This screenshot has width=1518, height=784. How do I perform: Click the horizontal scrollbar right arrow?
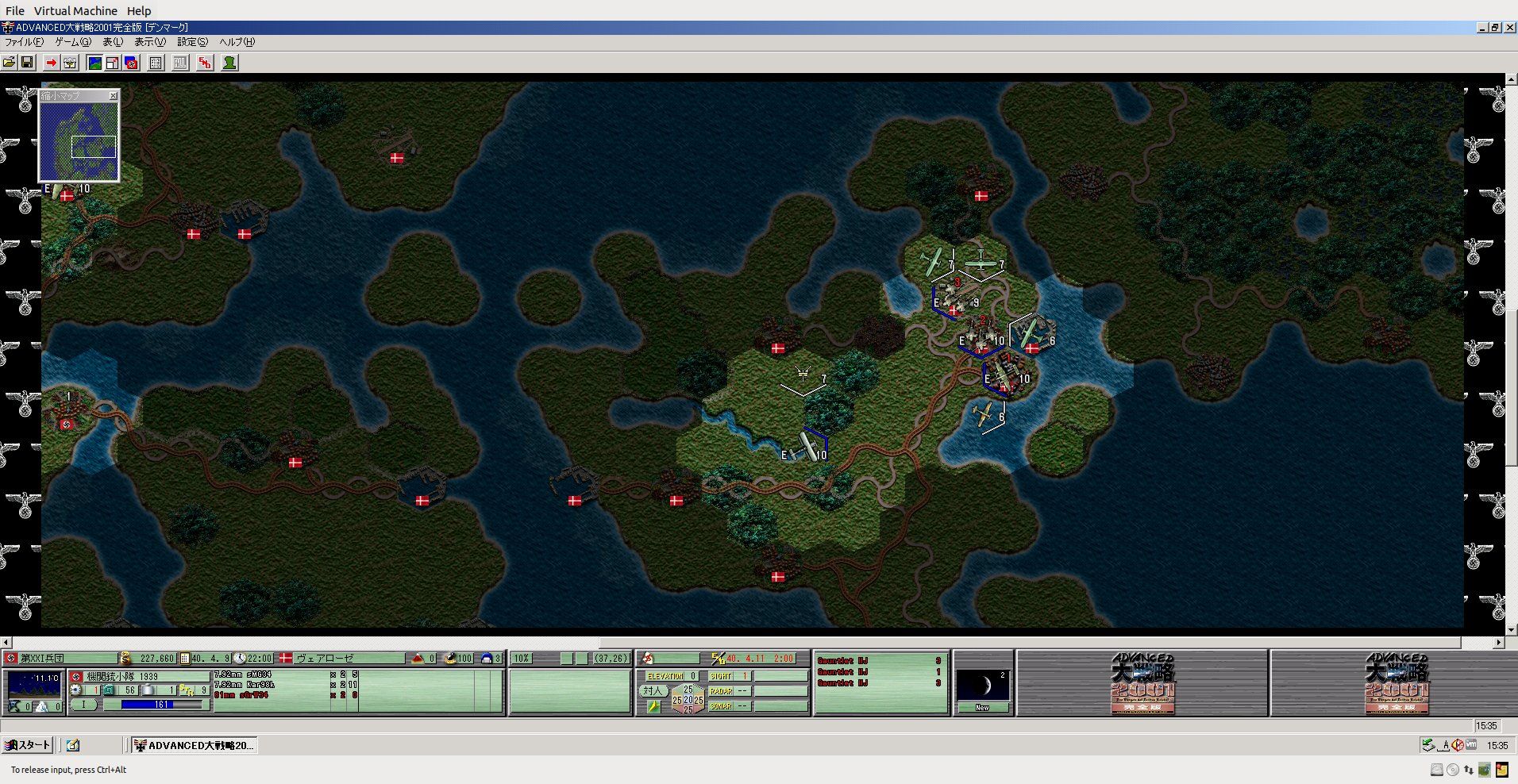tap(1498, 642)
